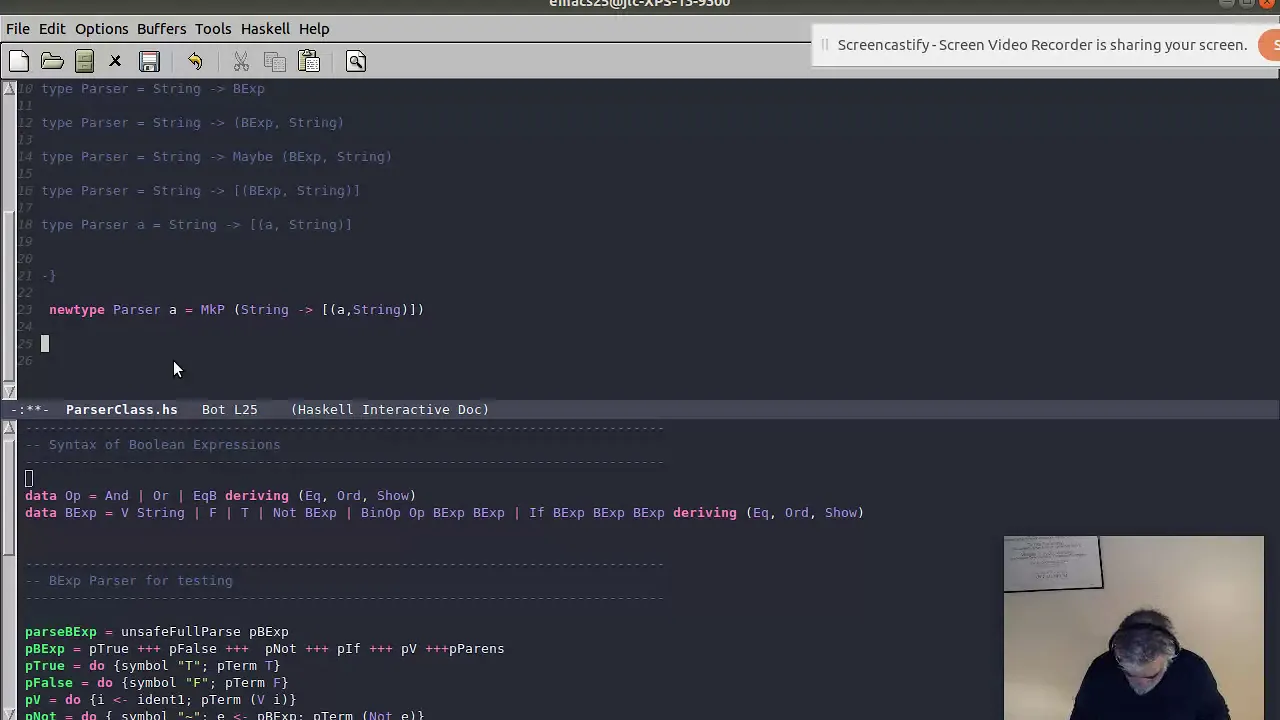The height and width of the screenshot is (720, 1280).
Task: Click the Cut scissors icon
Action: pos(241,62)
